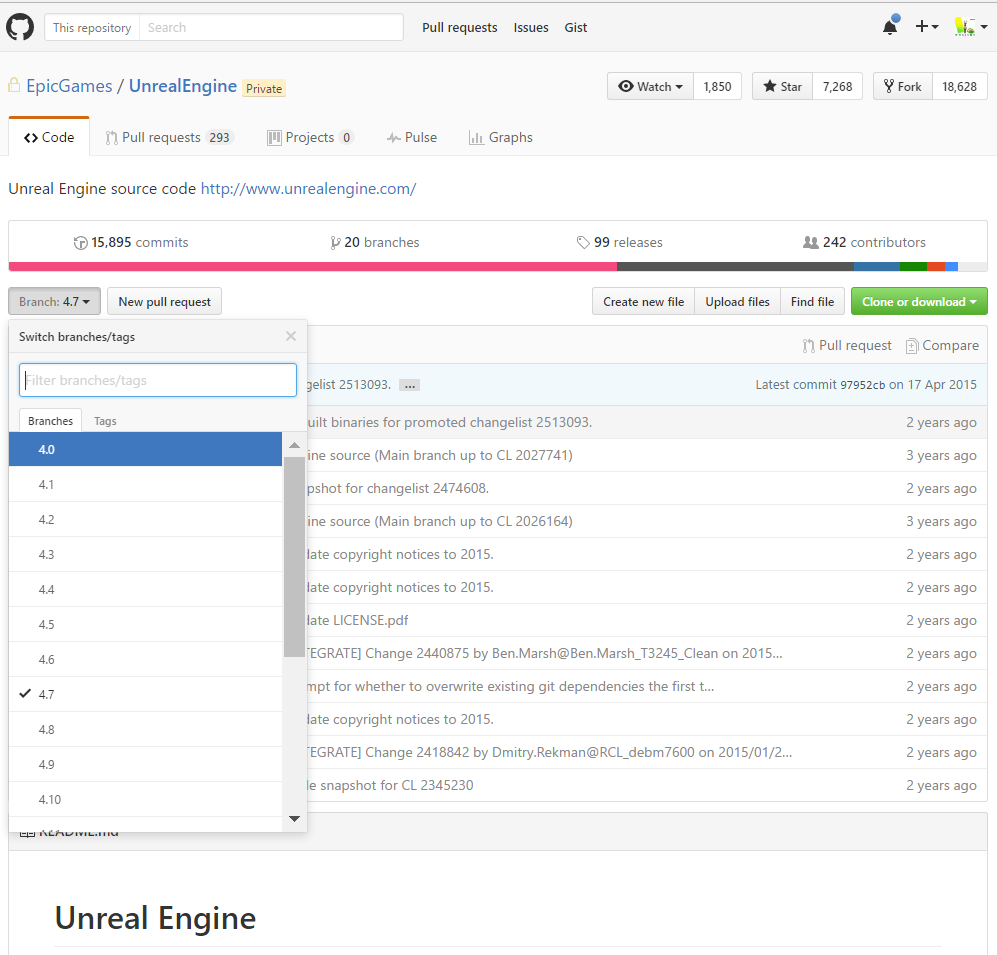Switch to branch 4.4
Viewport: 997px width, 955px height.
[x=146, y=589]
